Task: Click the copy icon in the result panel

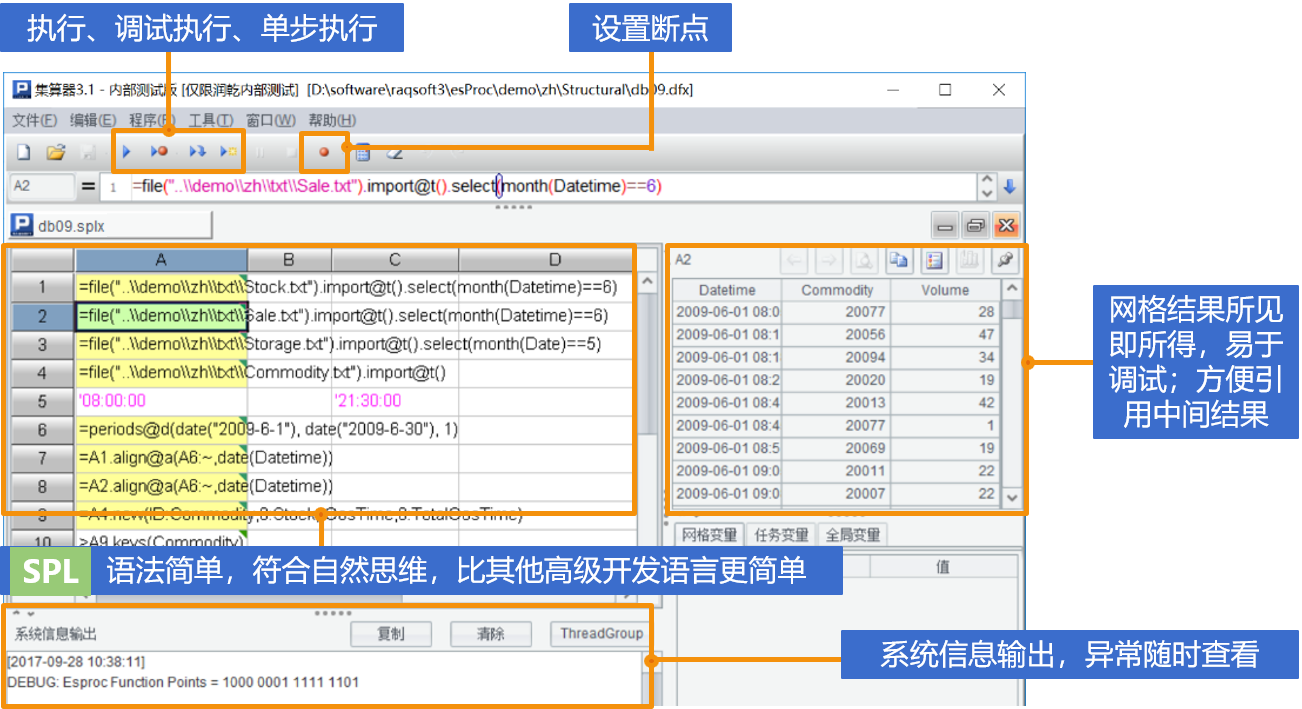Action: [899, 260]
